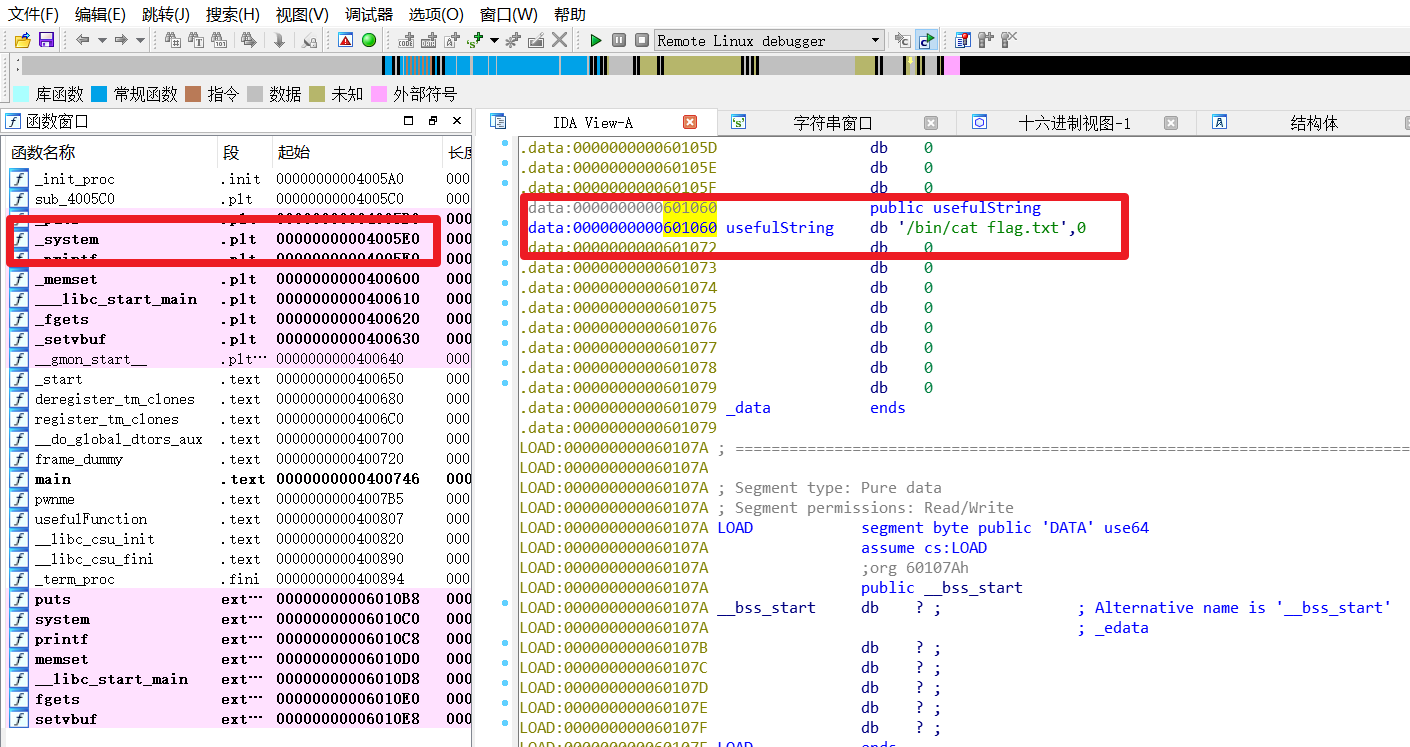Stop the debugged process
This screenshot has width=1410, height=747.
point(642,40)
